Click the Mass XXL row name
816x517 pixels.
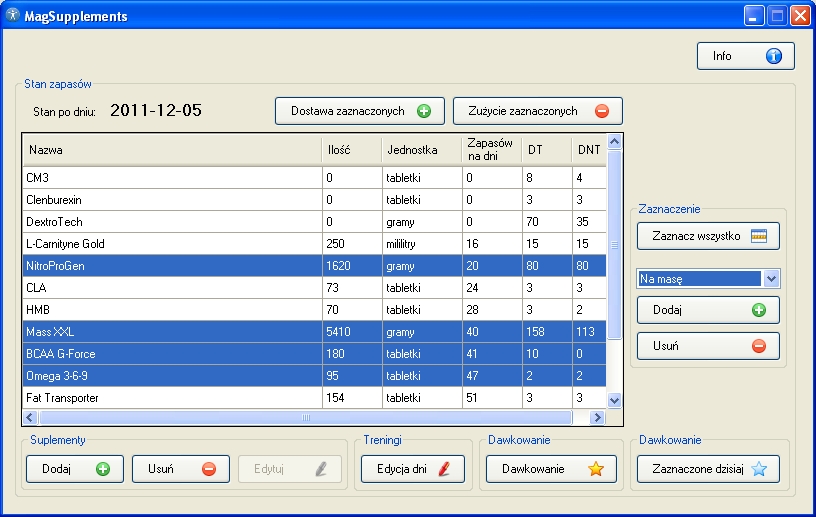tap(50, 332)
